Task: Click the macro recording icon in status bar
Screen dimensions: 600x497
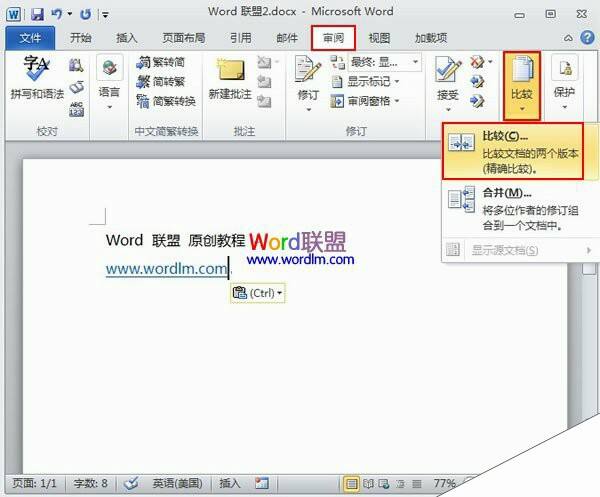Action: [x=262, y=484]
